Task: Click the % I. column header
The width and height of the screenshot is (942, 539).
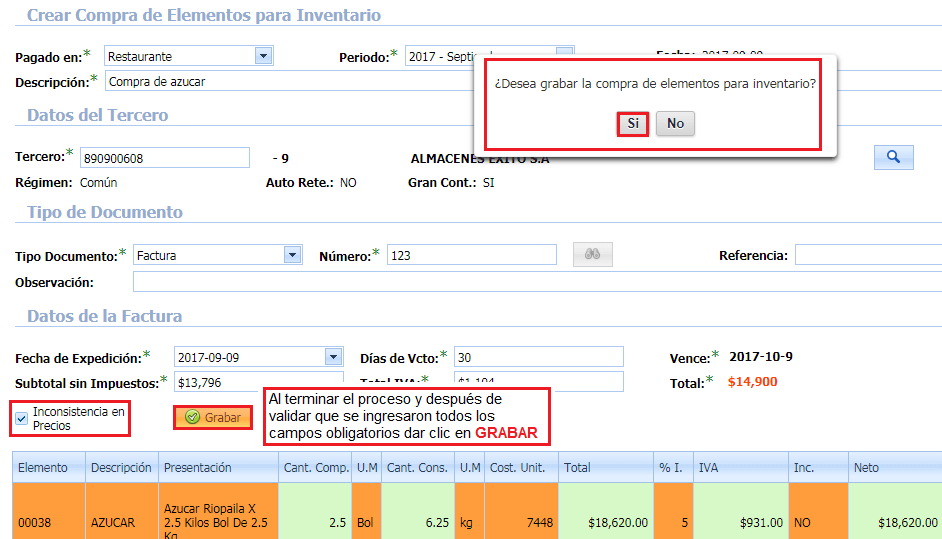Action: (673, 467)
